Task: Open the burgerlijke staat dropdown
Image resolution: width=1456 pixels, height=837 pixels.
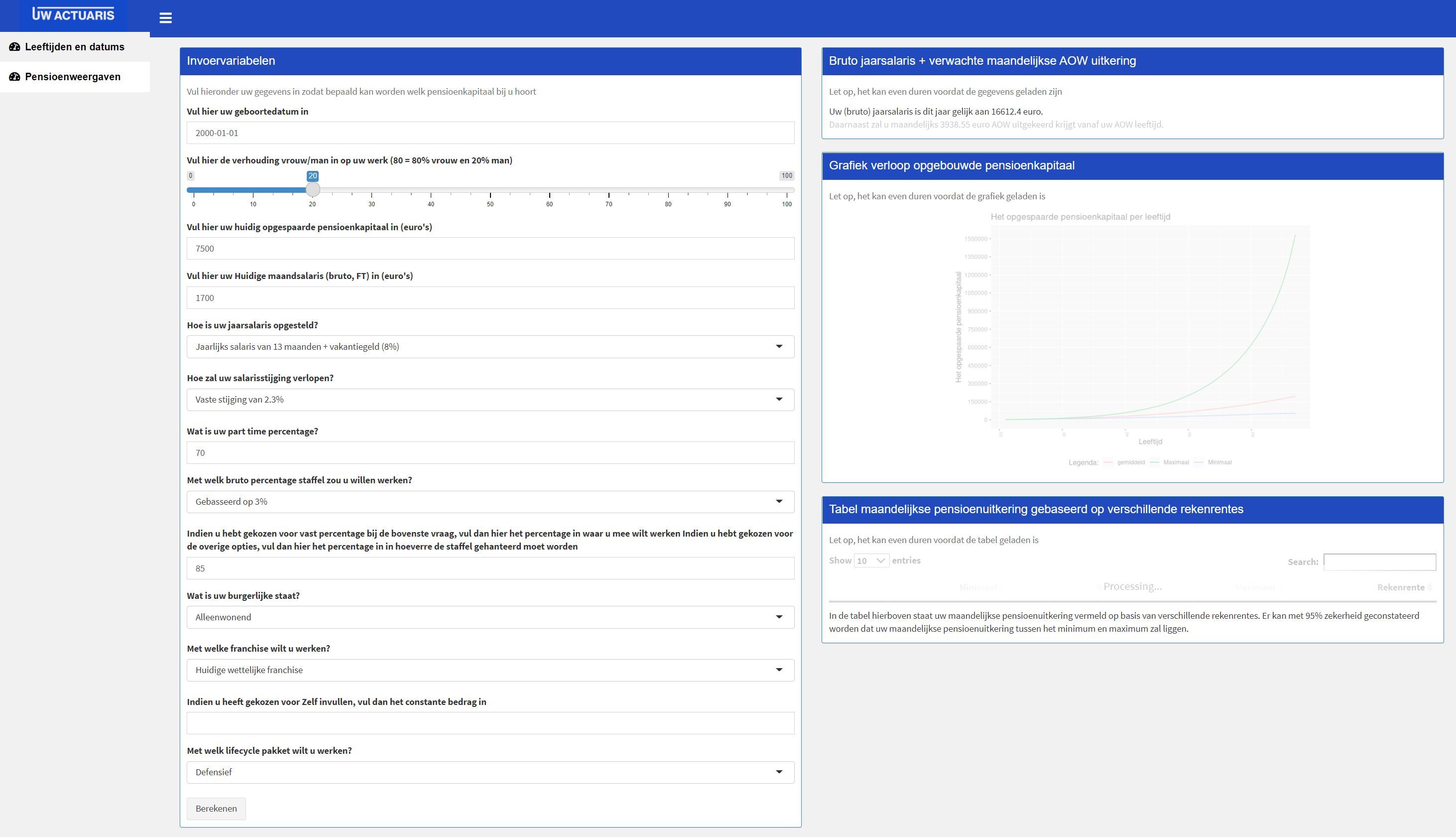Action: (x=490, y=617)
